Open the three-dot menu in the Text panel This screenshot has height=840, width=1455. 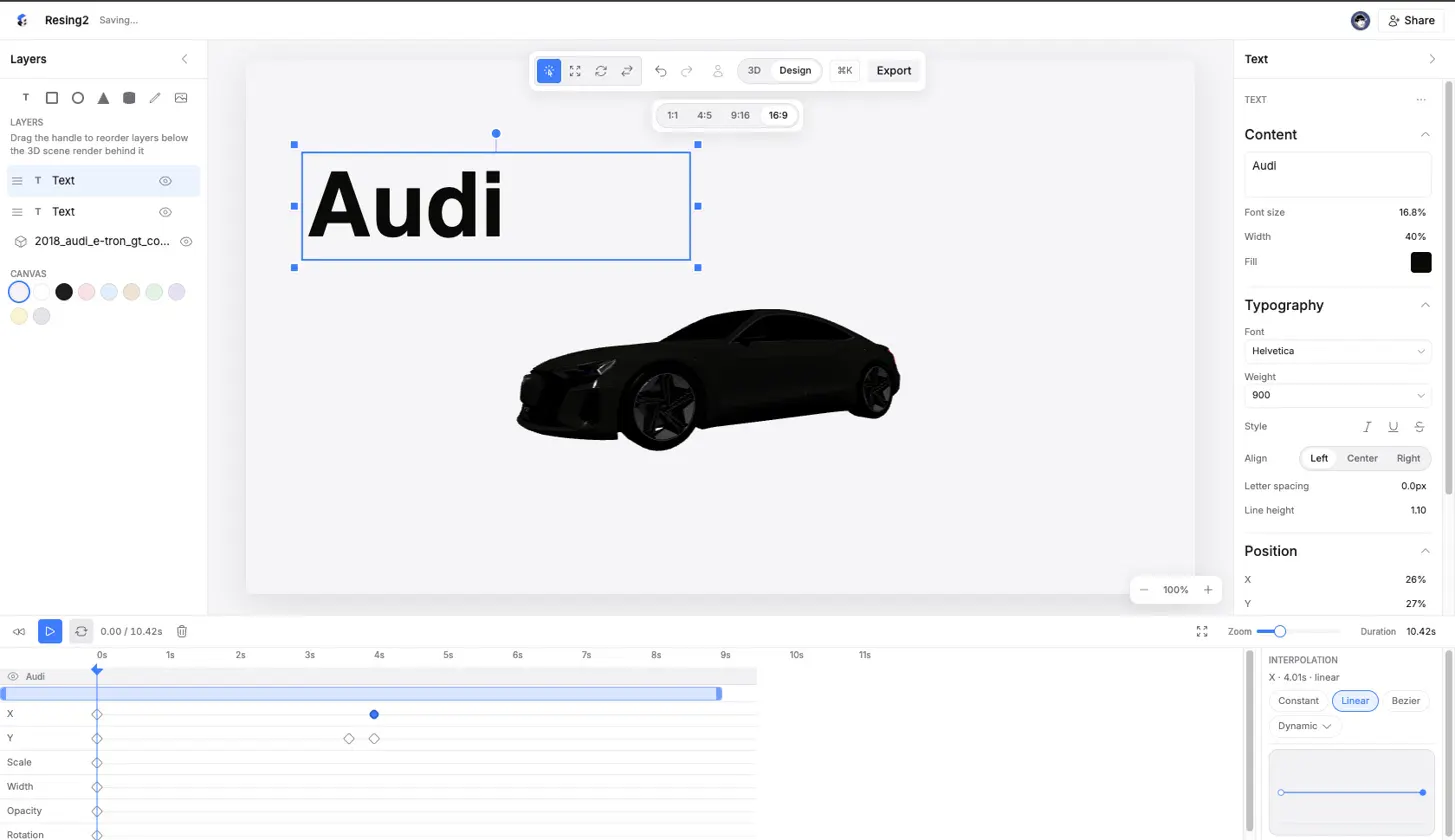pos(1421,100)
